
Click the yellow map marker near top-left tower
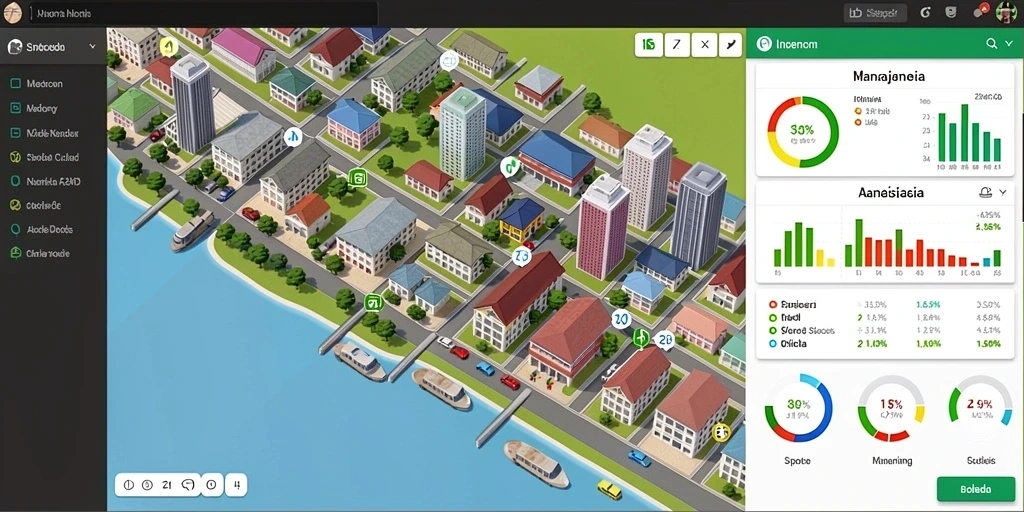(x=169, y=46)
